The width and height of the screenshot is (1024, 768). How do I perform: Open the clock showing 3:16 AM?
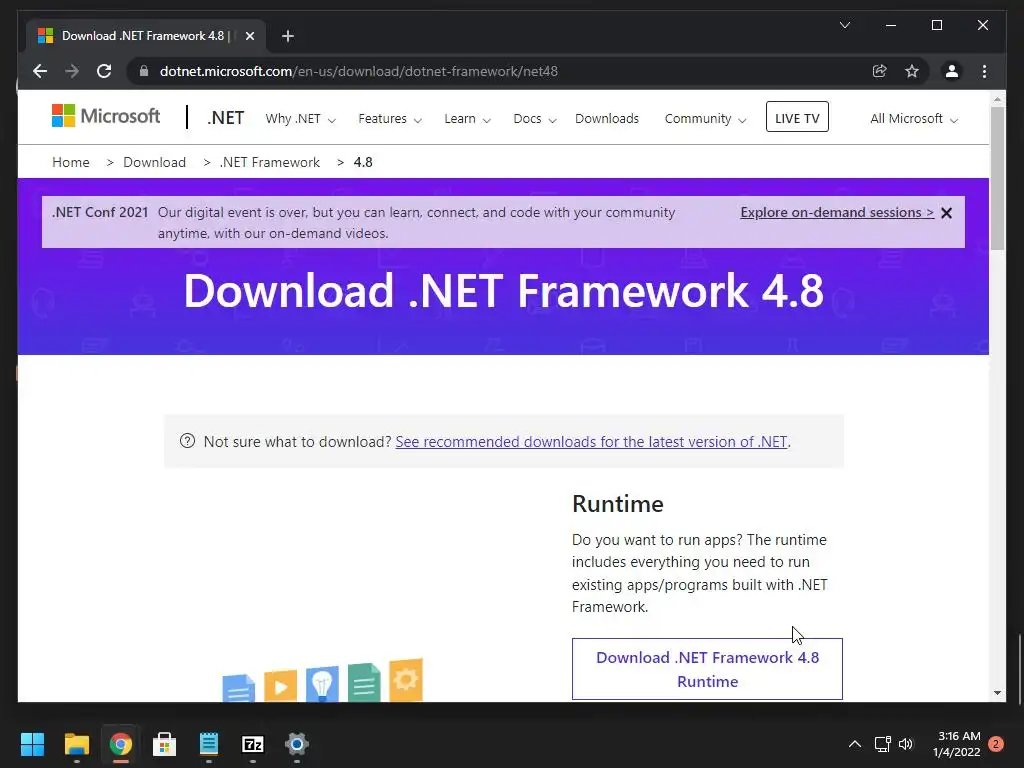pyautogui.click(x=957, y=744)
